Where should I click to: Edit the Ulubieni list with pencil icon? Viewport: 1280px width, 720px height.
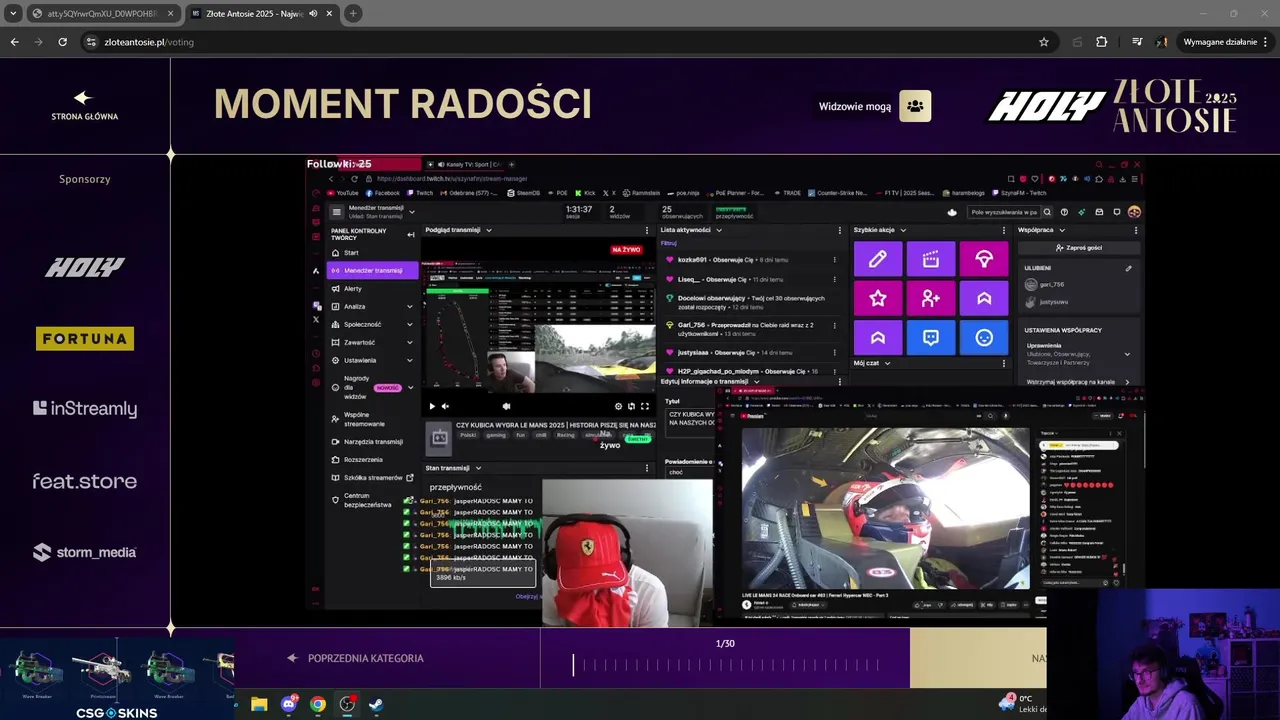tap(1128, 268)
